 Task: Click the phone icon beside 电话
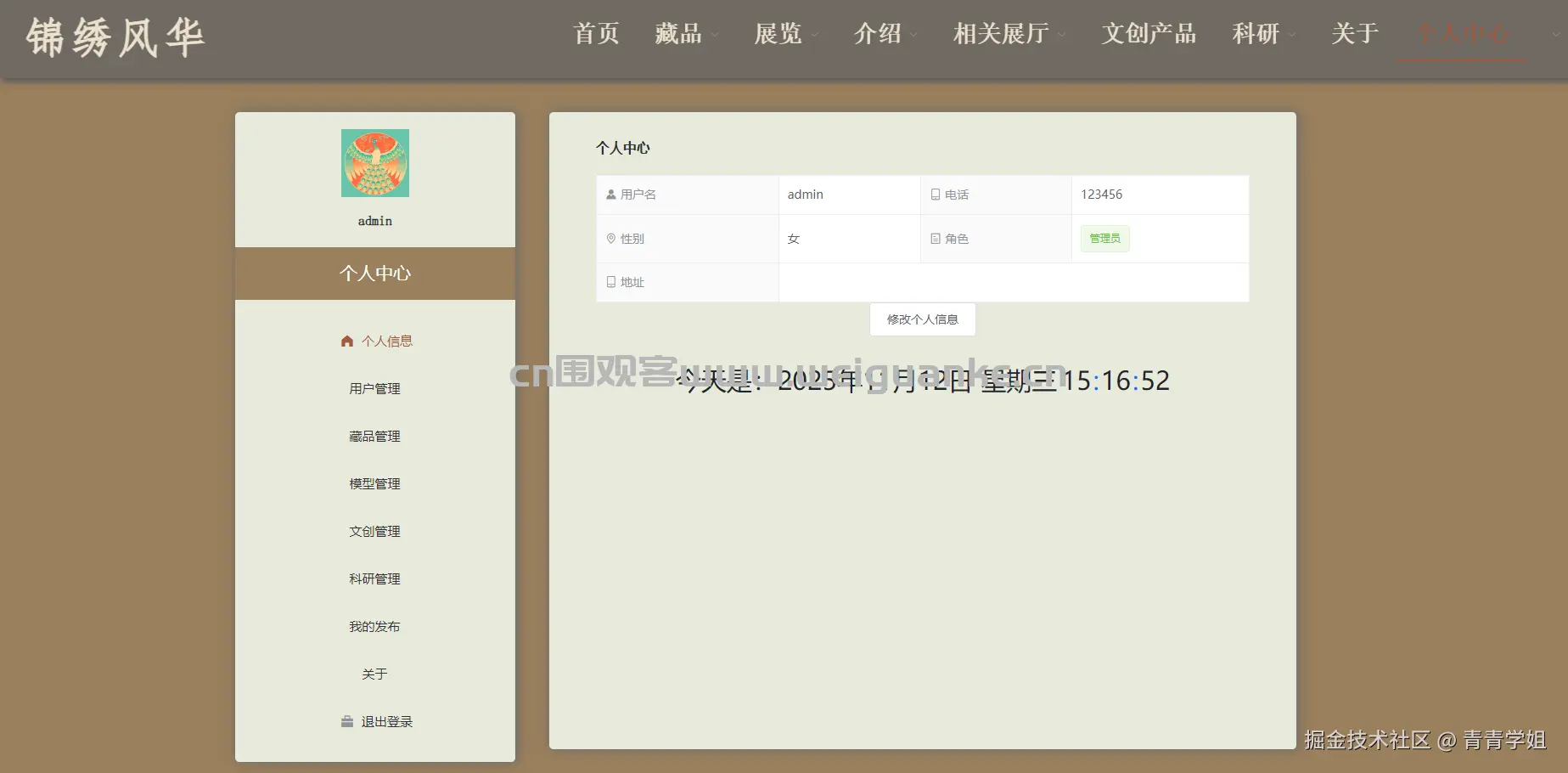point(935,194)
